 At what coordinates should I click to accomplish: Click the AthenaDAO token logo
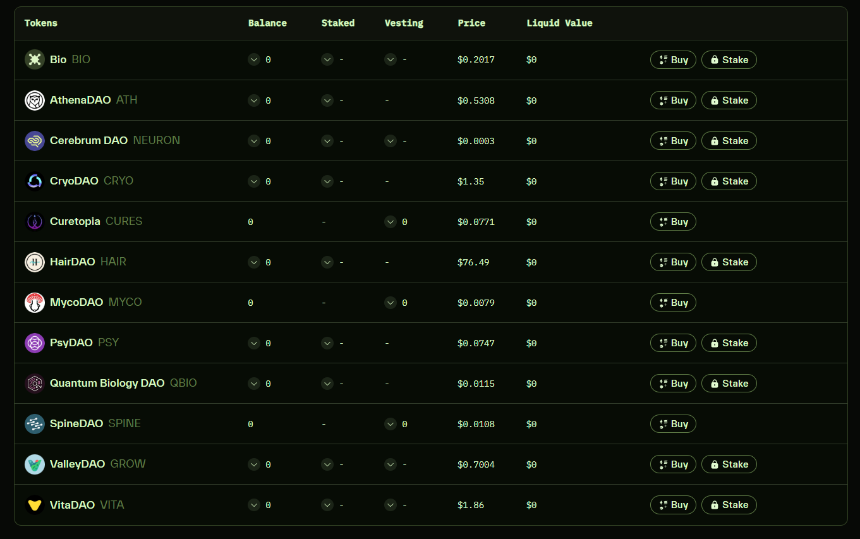point(34,100)
